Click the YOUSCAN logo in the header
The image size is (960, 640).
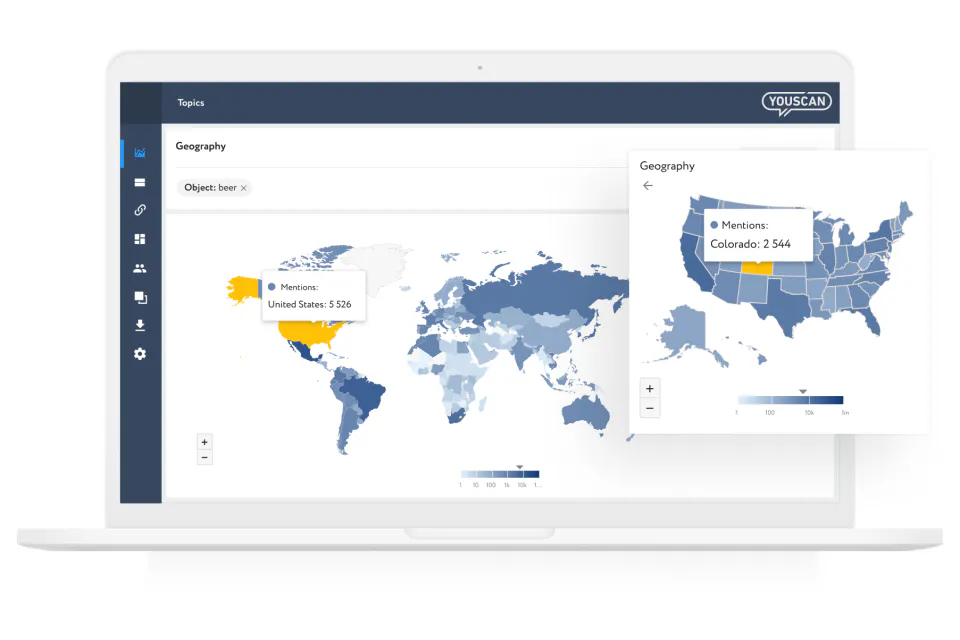[x=796, y=102]
